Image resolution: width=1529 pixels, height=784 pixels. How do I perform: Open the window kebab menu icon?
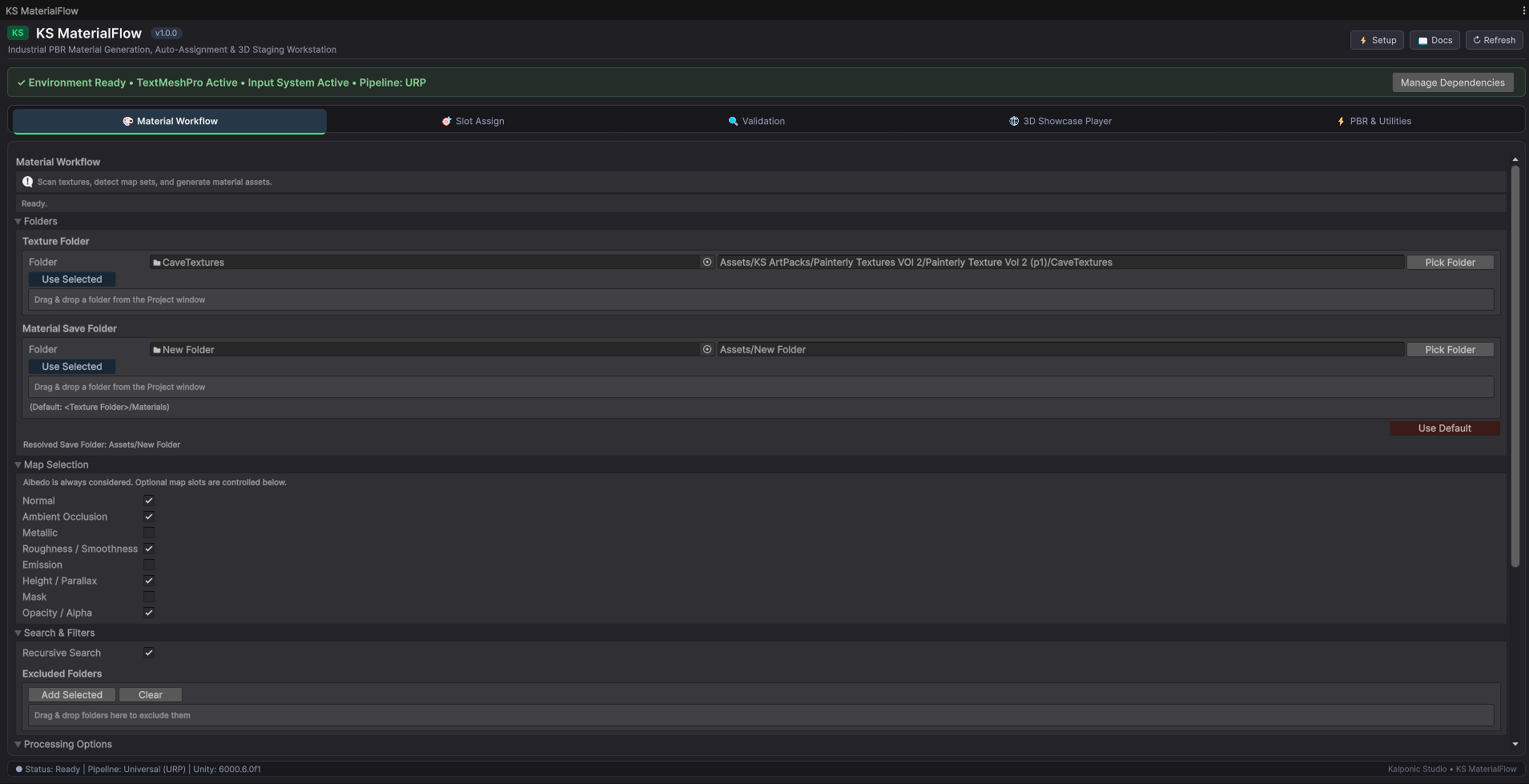click(x=1523, y=10)
